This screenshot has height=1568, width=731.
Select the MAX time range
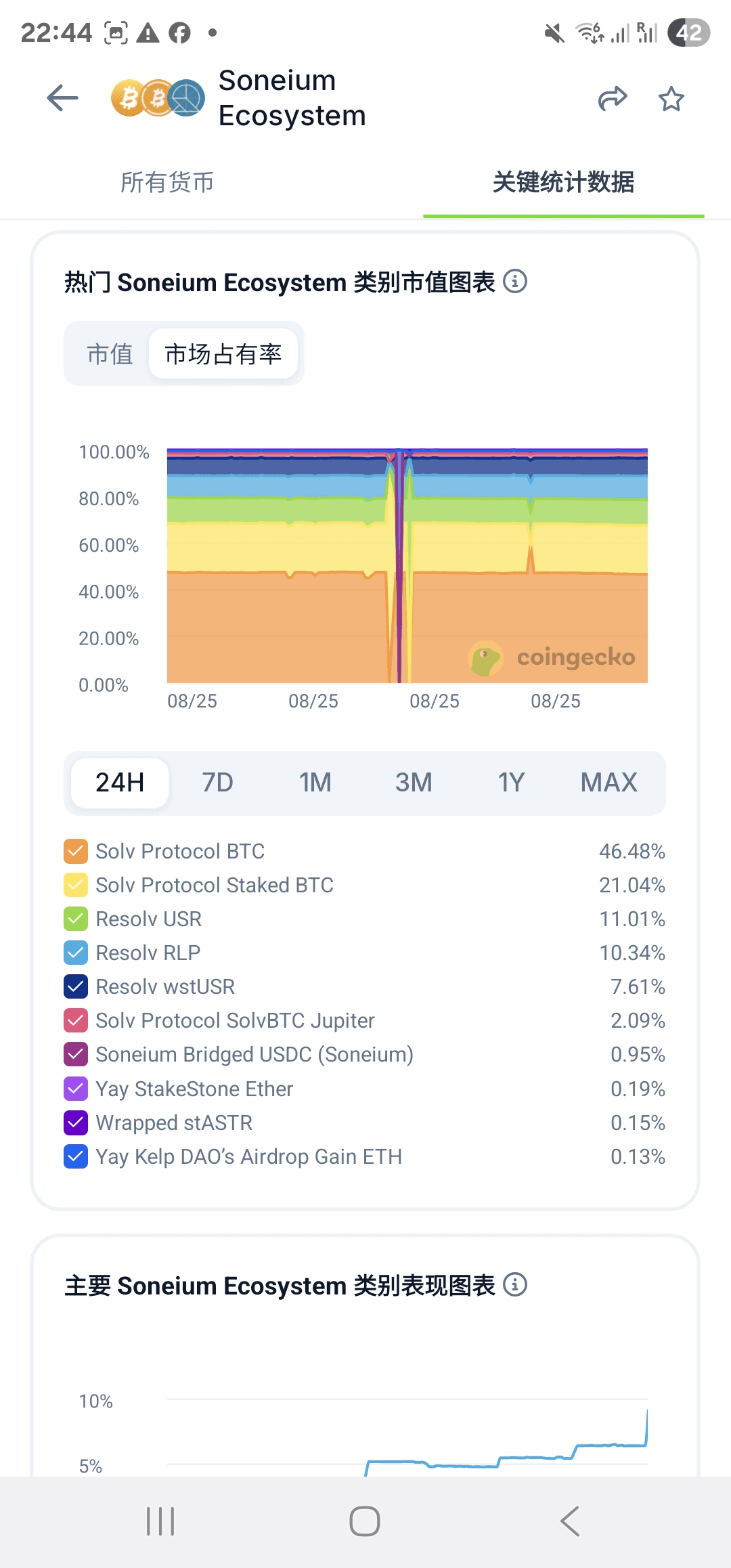click(609, 783)
